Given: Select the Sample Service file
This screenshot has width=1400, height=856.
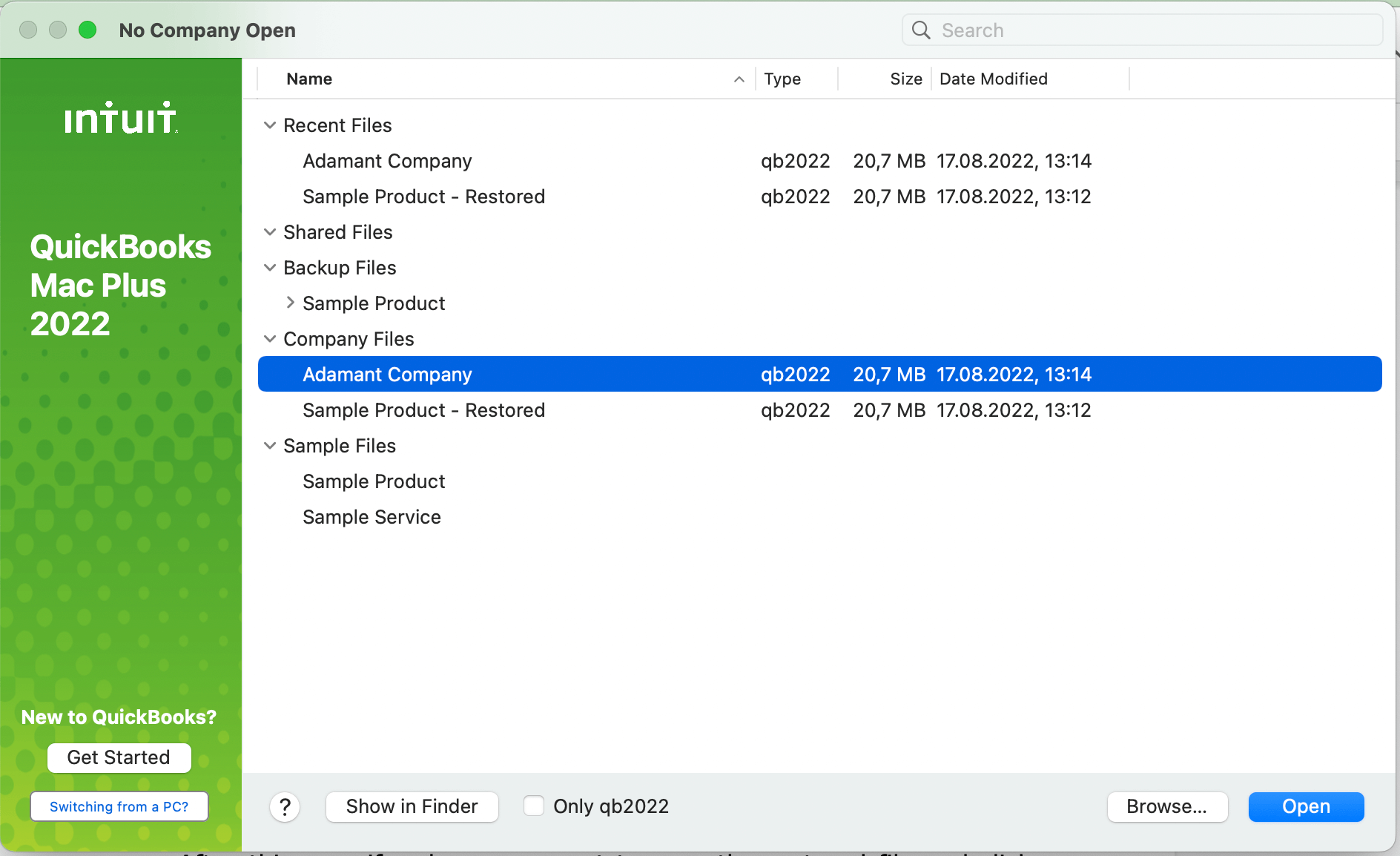Looking at the screenshot, I should (372, 517).
